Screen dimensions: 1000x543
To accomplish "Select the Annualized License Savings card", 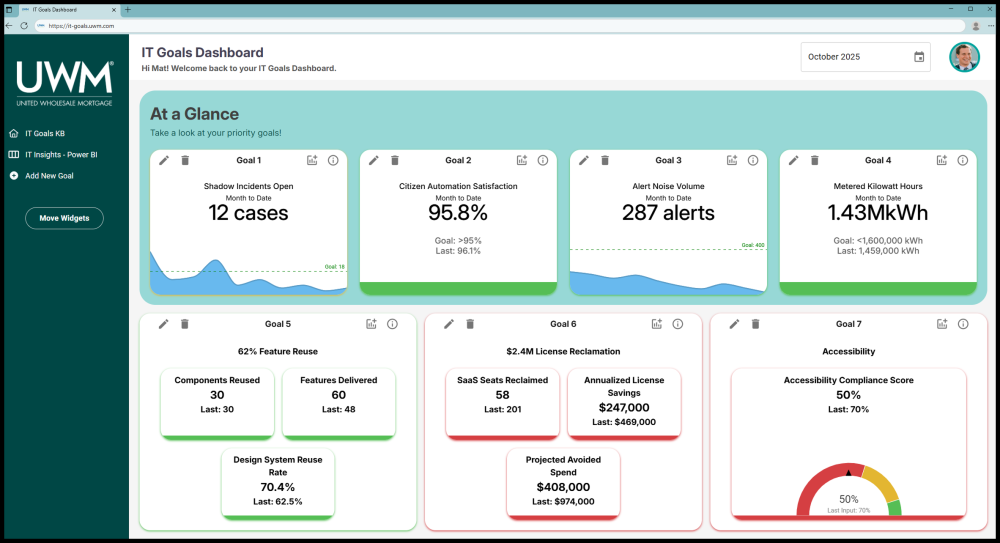I will point(624,403).
